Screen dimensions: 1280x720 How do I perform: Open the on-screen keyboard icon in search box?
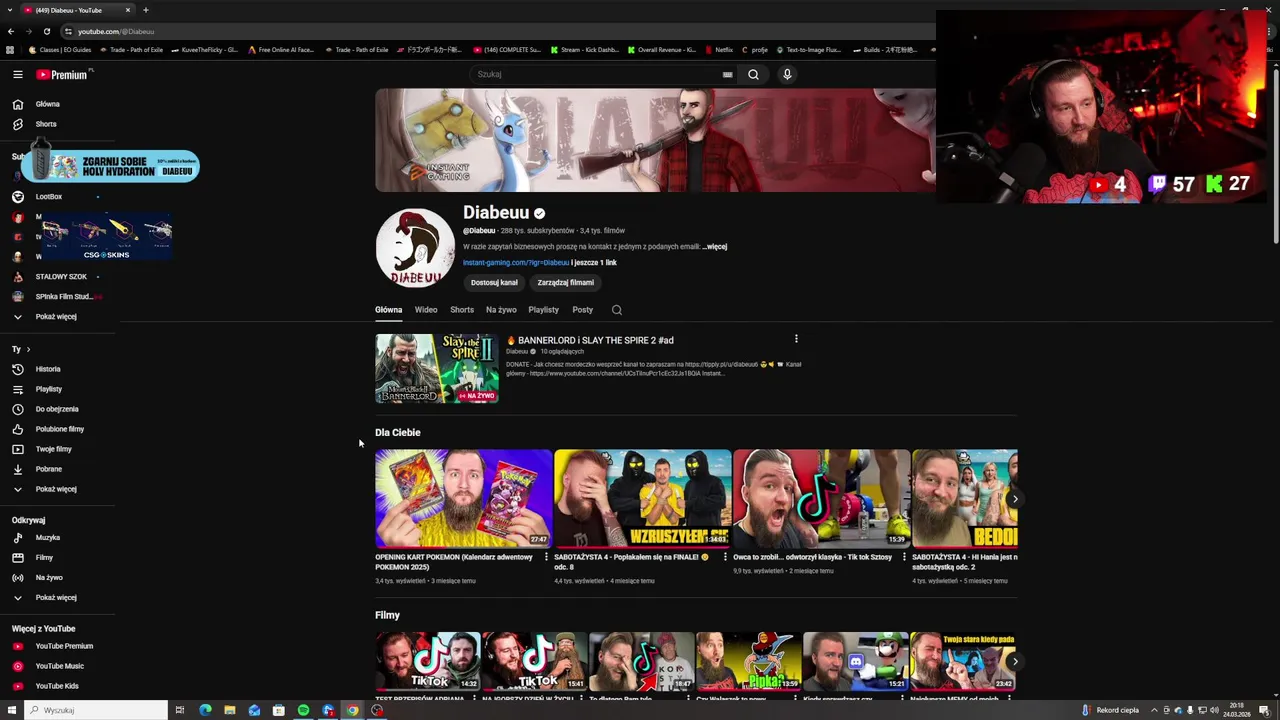coord(728,74)
